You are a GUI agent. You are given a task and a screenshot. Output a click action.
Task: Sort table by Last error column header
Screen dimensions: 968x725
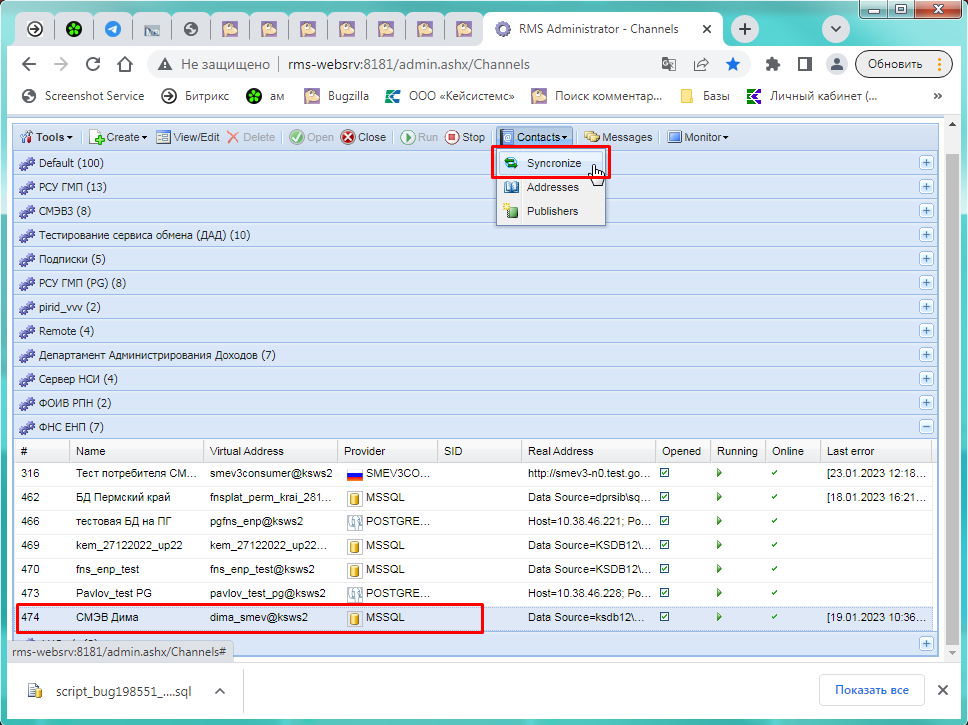(x=876, y=451)
